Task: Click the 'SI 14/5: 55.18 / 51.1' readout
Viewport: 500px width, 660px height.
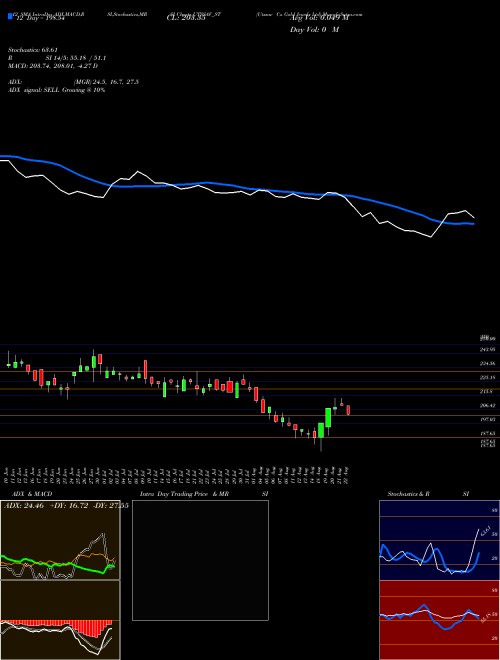Action: point(75,58)
